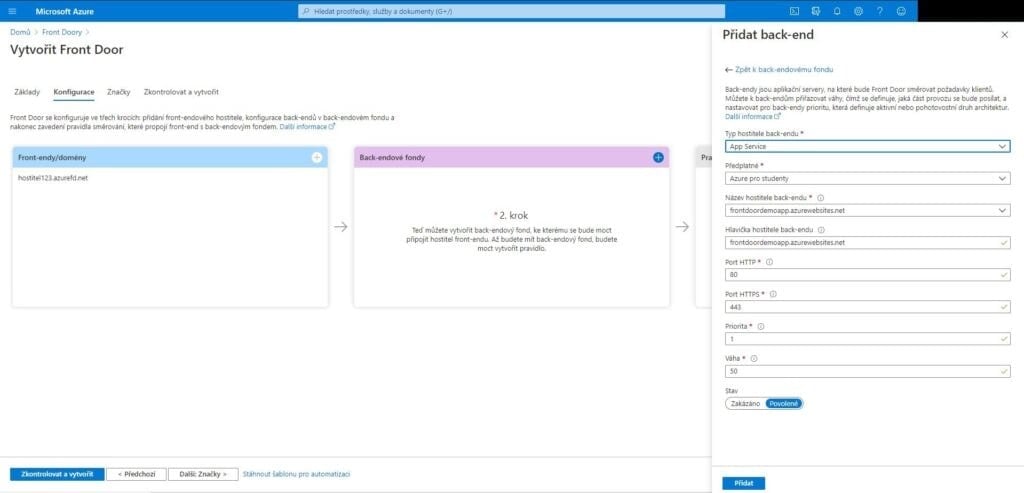This screenshot has width=1024, height=493.
Task: Open the hamburger portal menu
Action: pos(13,11)
